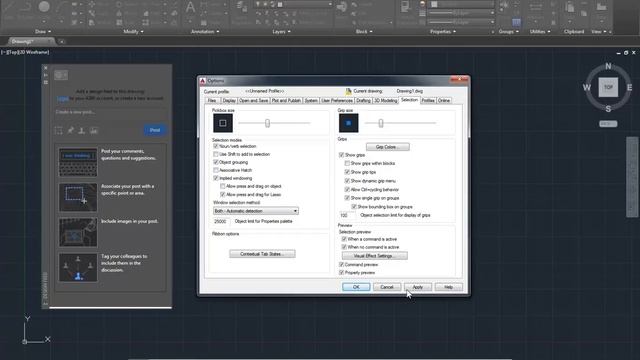This screenshot has width=640, height=360.
Task: Toggle Command preview checkbox
Action: pyautogui.click(x=342, y=264)
